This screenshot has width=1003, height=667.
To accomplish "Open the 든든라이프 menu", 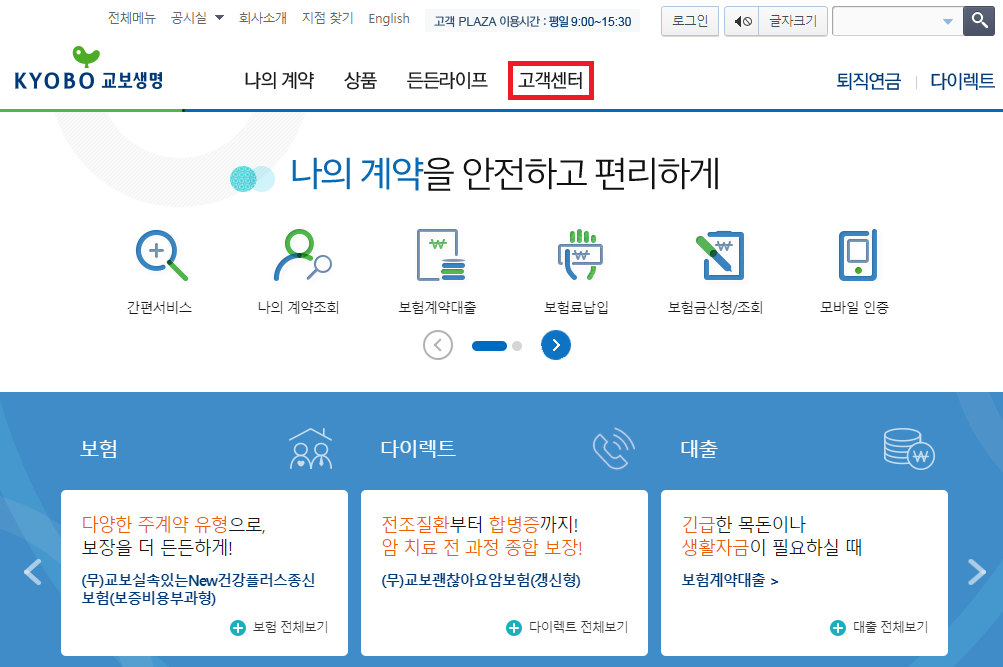I will (x=447, y=80).
